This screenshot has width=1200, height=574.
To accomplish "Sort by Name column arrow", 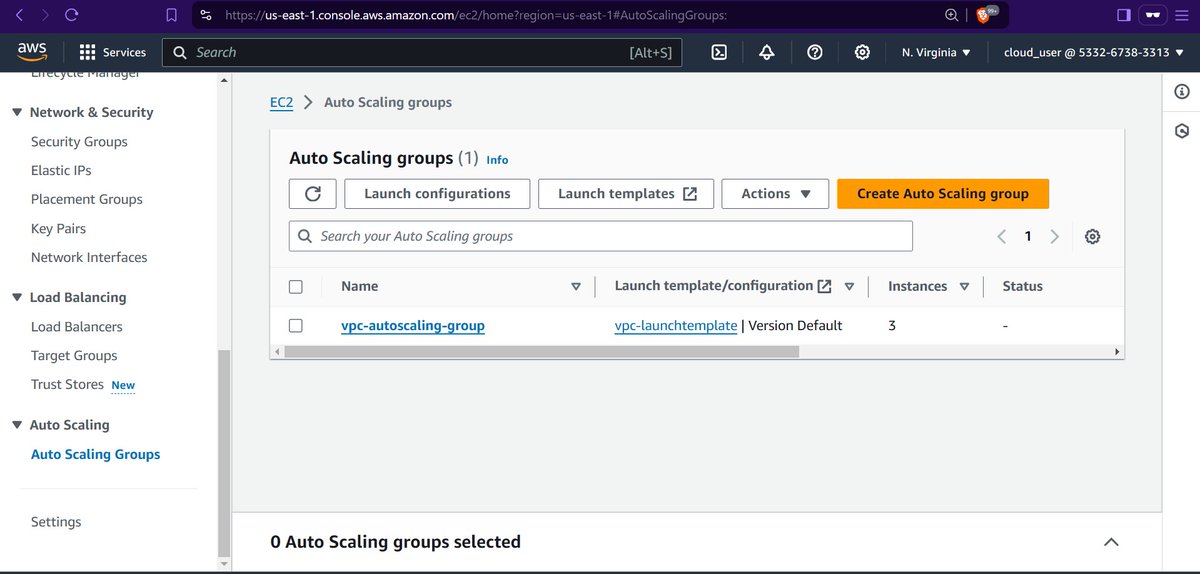I will click(x=576, y=287).
